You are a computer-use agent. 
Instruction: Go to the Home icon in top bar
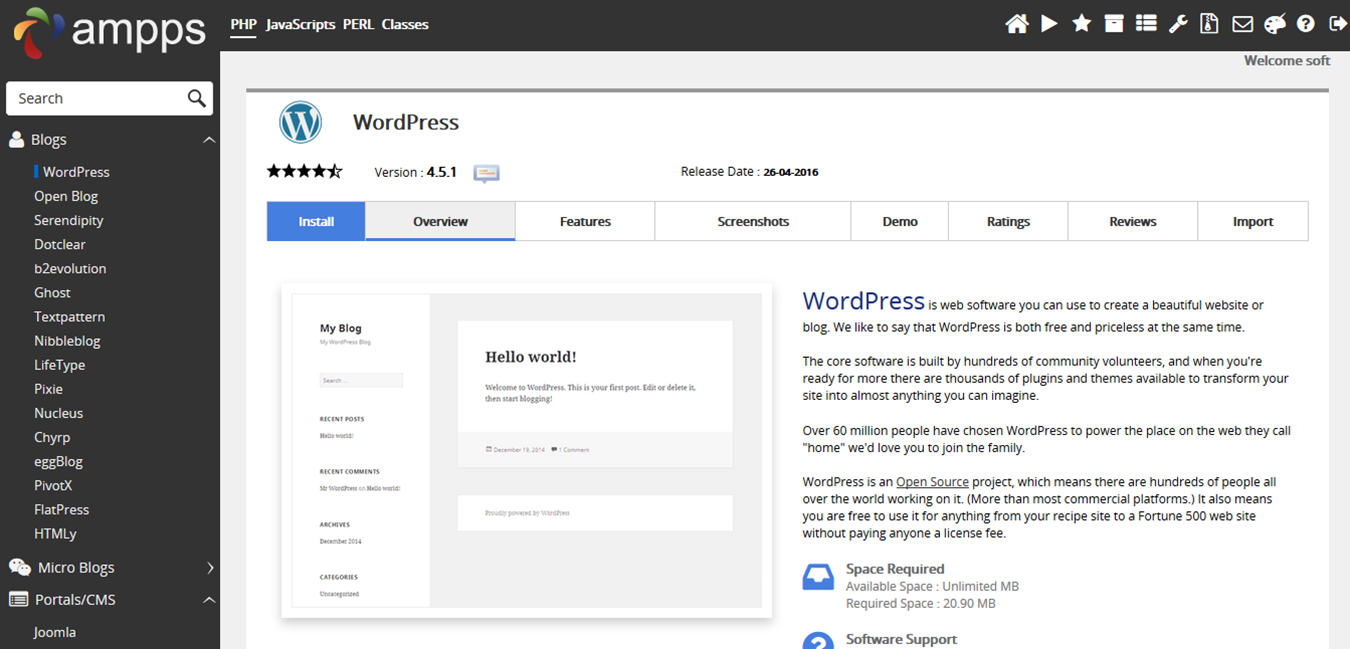pyautogui.click(x=1017, y=24)
